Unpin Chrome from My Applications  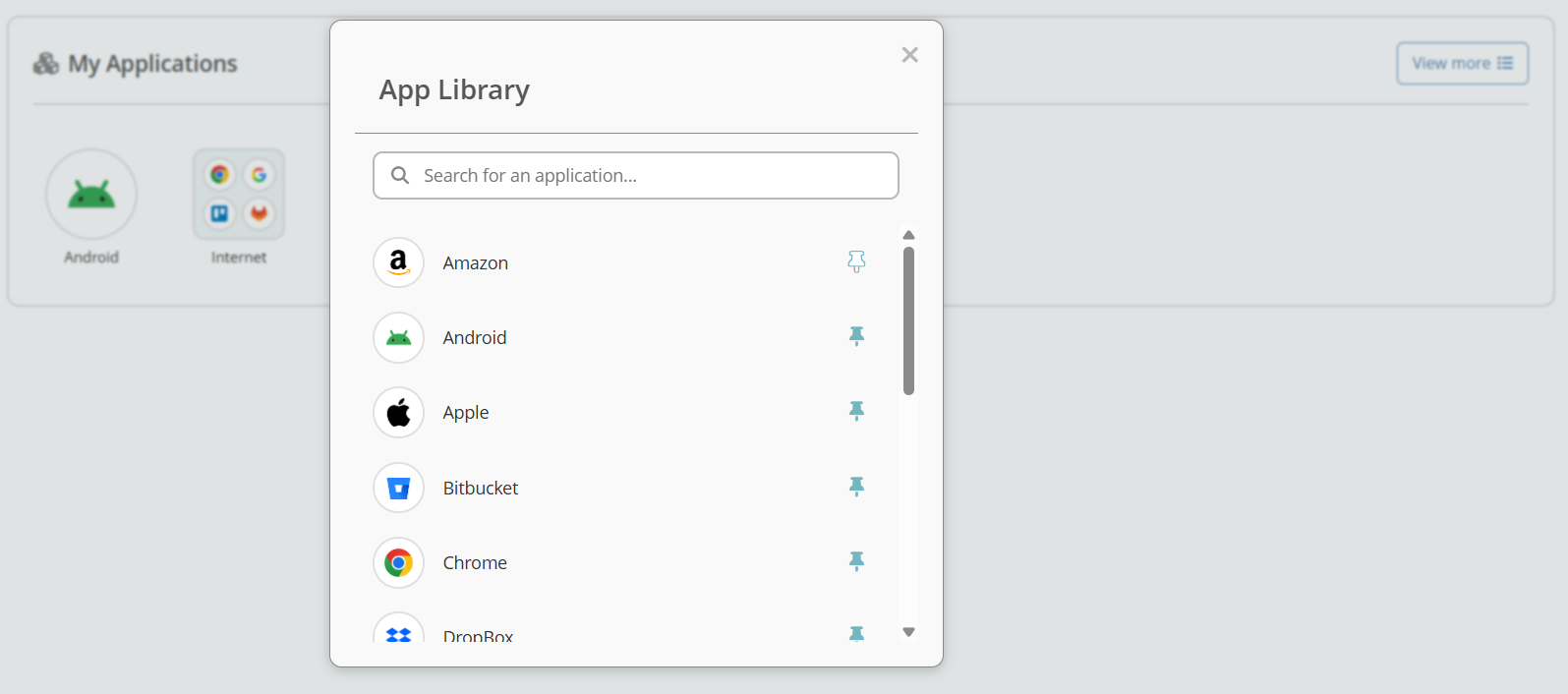click(856, 561)
